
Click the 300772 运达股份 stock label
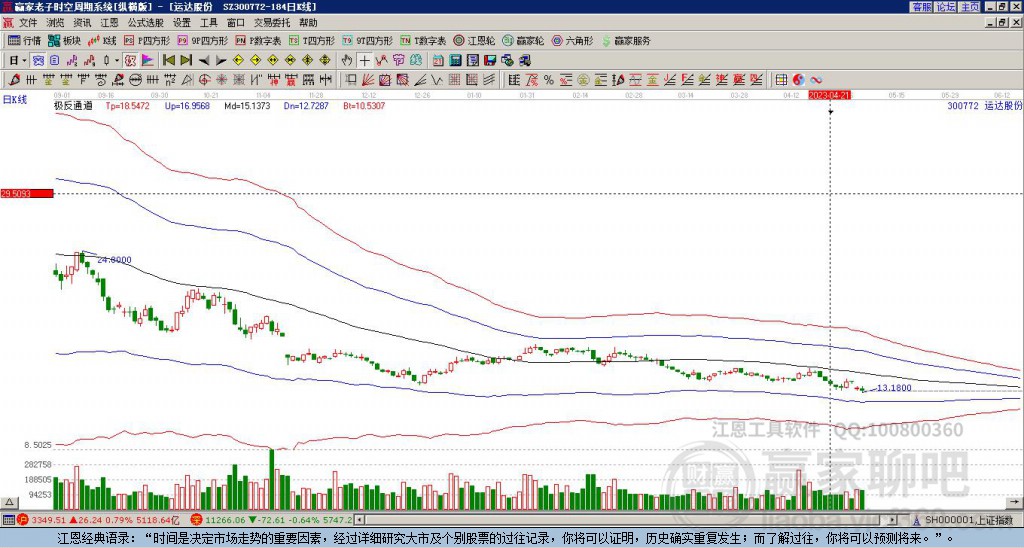click(984, 105)
